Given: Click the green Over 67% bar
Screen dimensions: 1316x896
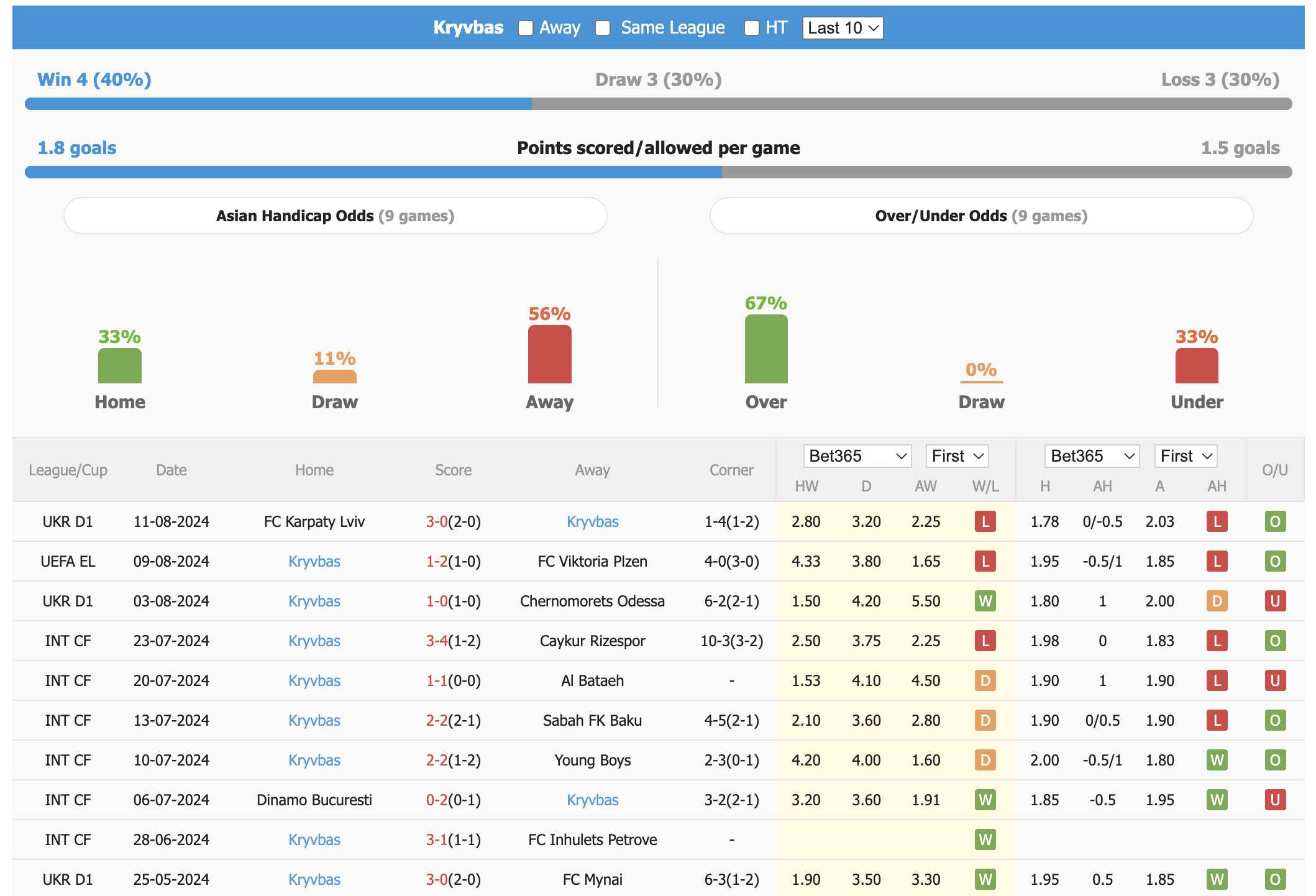Looking at the screenshot, I should pyautogui.click(x=766, y=349).
